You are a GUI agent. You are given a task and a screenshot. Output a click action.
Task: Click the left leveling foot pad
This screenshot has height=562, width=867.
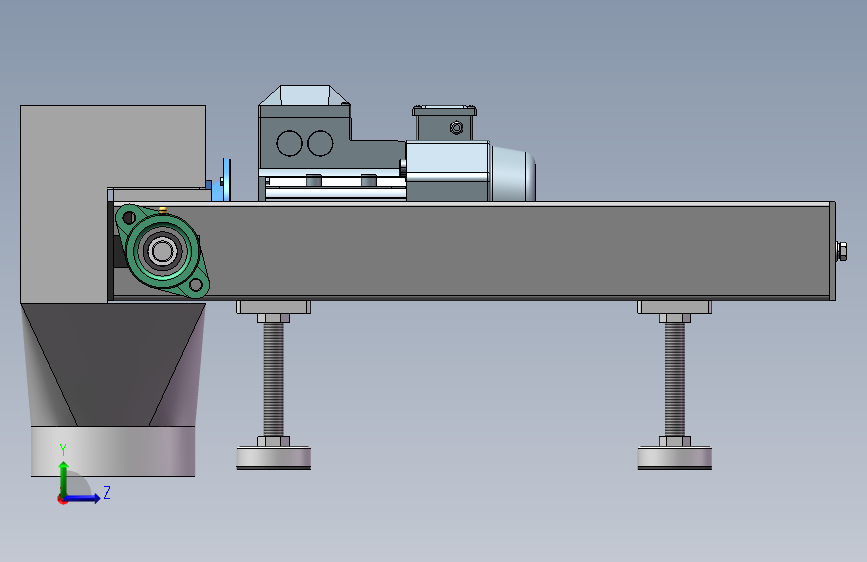coord(273,458)
